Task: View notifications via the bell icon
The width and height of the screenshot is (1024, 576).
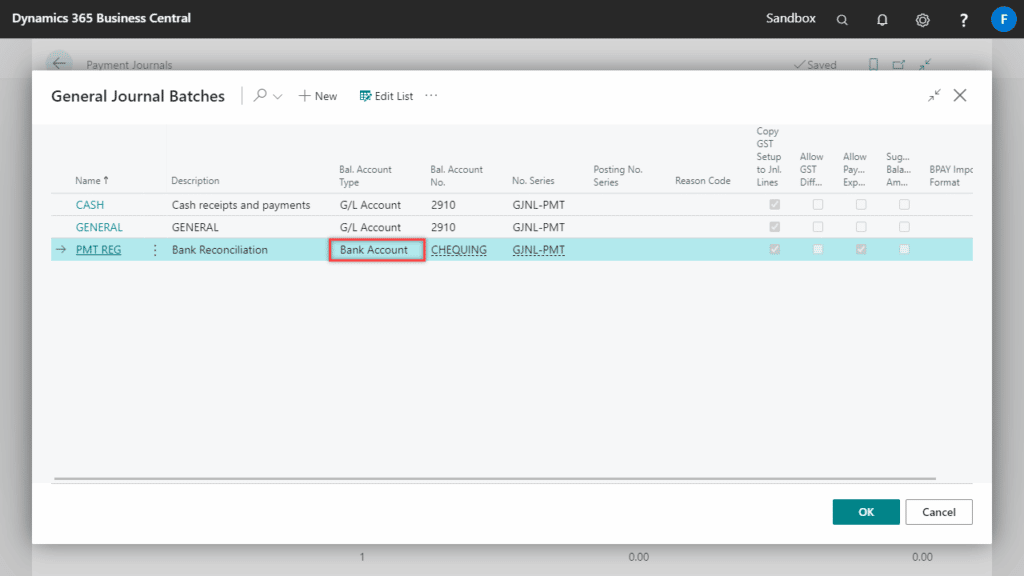Action: click(881, 19)
